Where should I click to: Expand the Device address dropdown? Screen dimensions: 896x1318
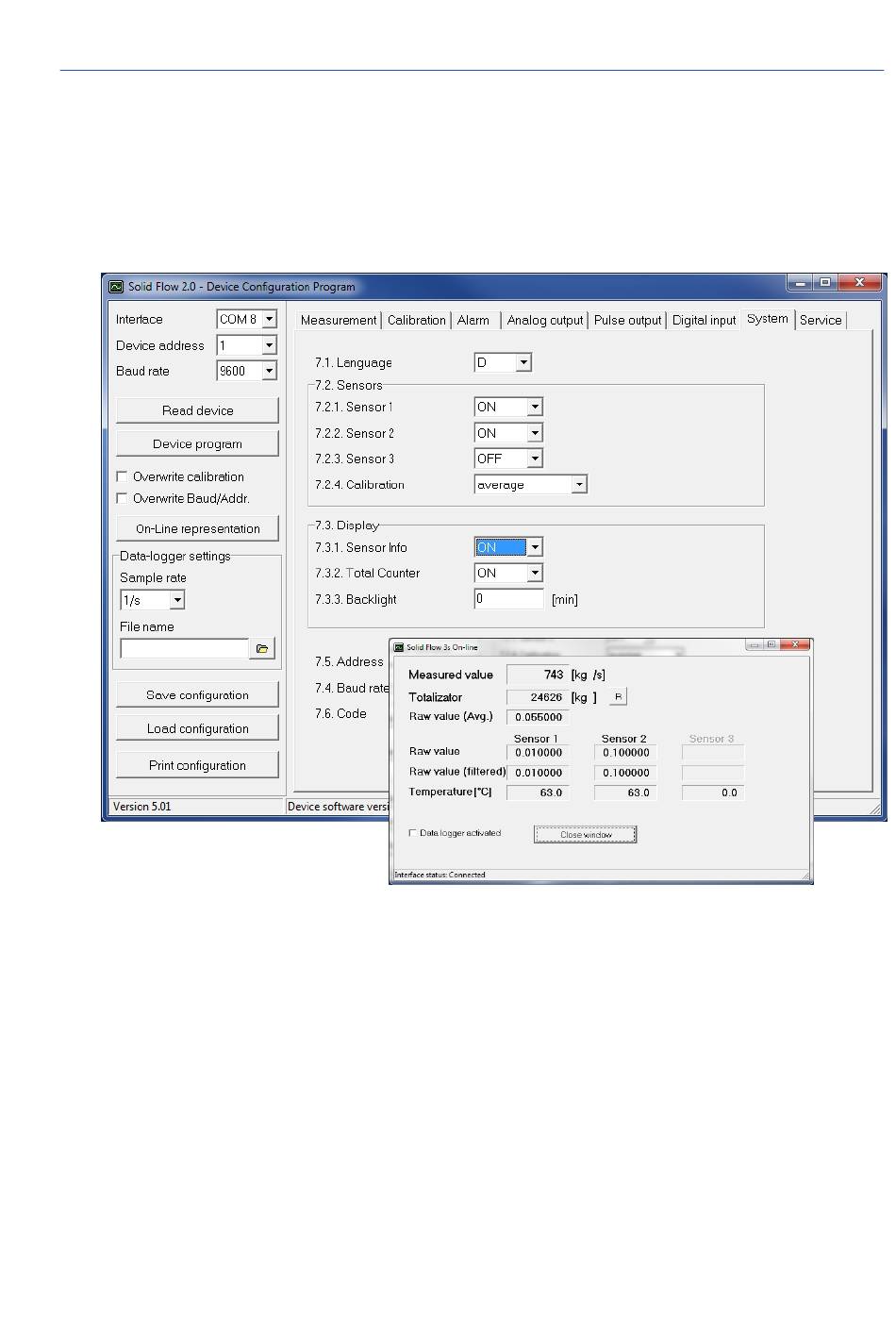pyautogui.click(x=269, y=345)
